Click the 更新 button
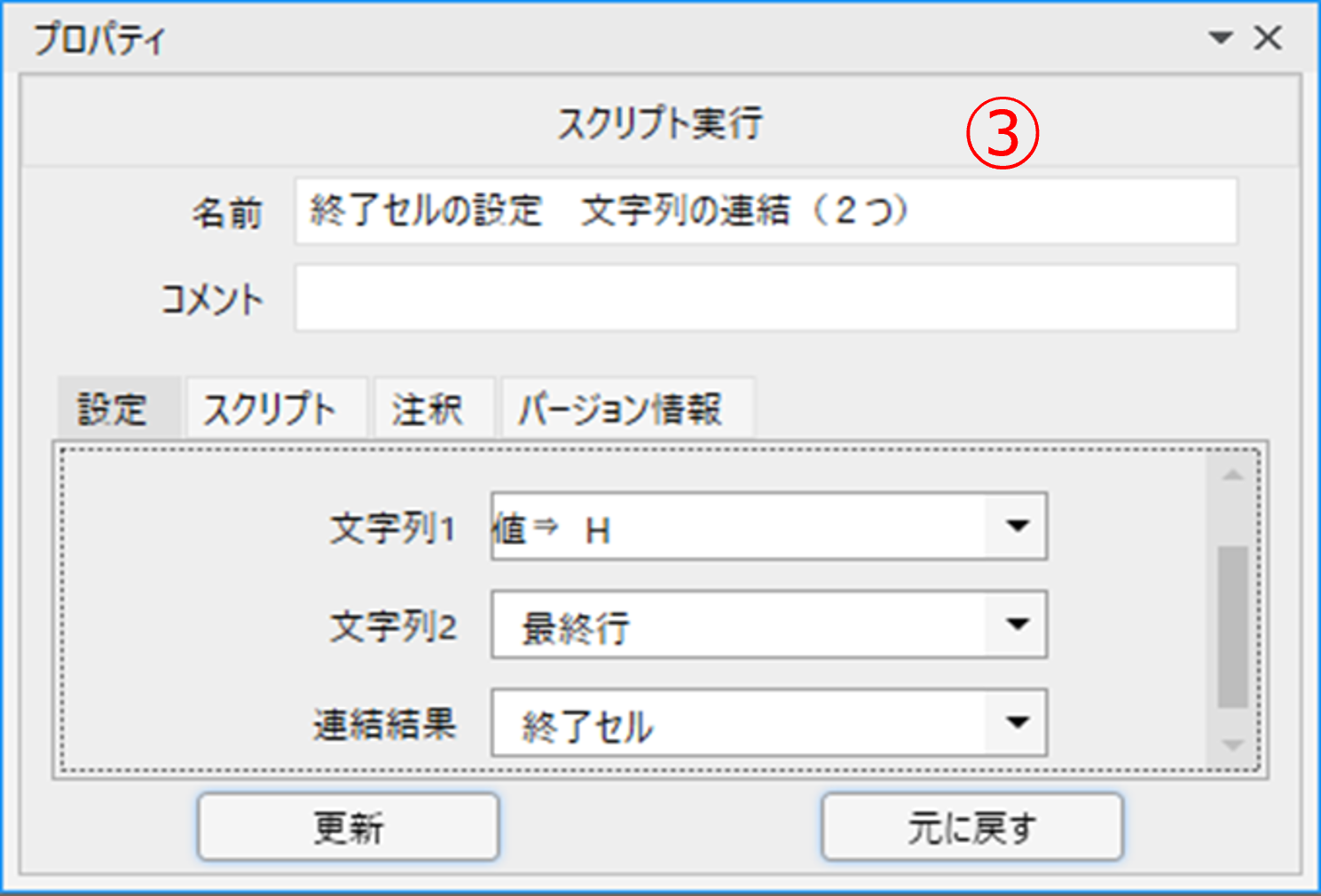Viewport: 1321px width, 896px height. point(348,827)
